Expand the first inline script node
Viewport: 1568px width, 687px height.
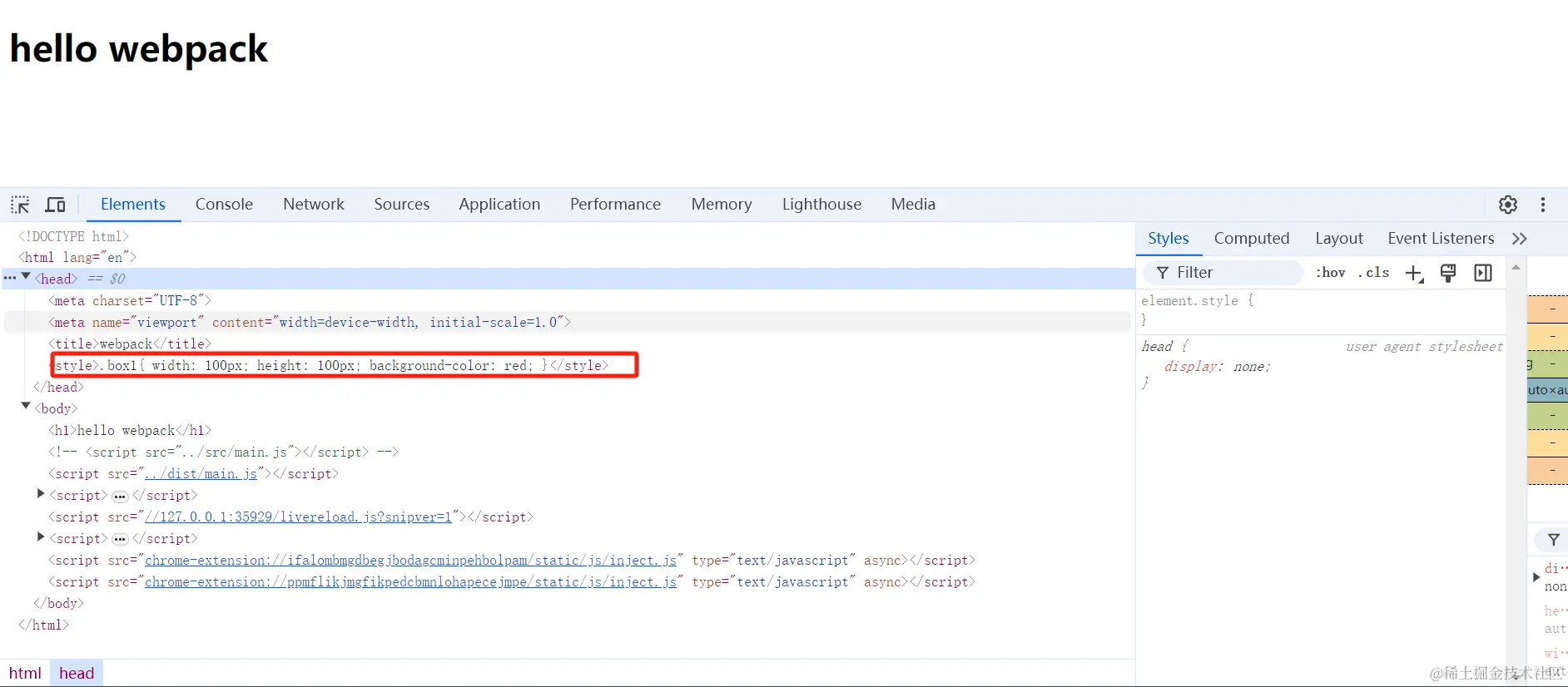coord(41,494)
